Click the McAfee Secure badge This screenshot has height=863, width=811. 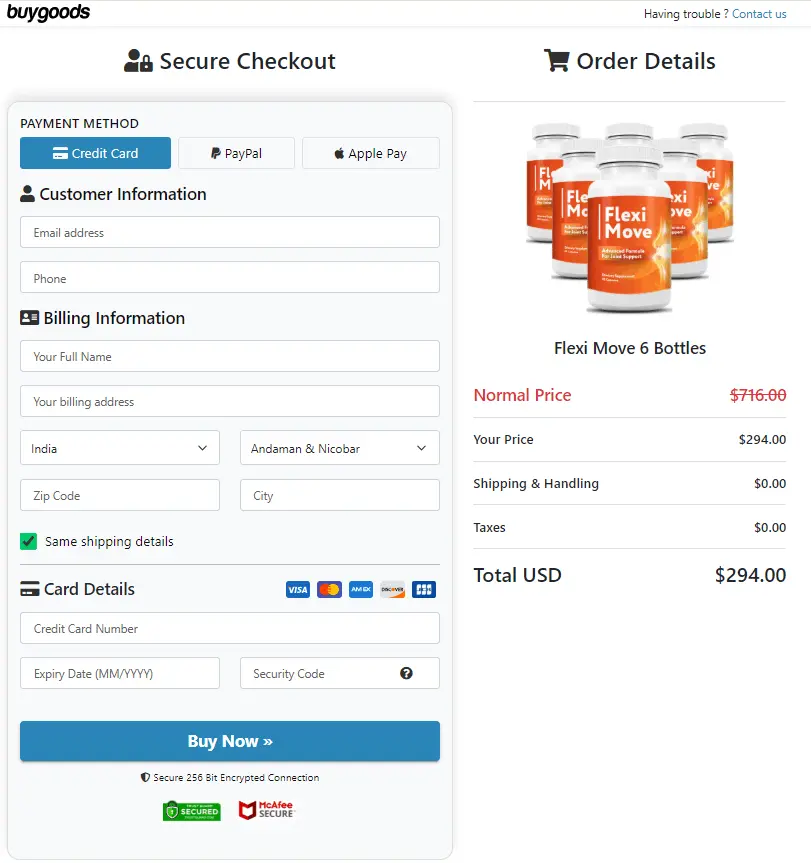[265, 810]
